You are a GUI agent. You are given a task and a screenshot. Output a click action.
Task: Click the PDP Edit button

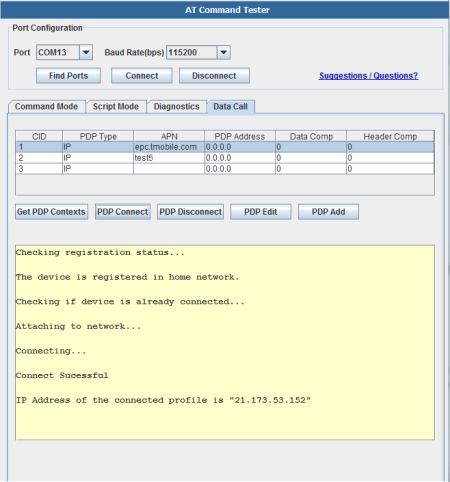pos(261,212)
